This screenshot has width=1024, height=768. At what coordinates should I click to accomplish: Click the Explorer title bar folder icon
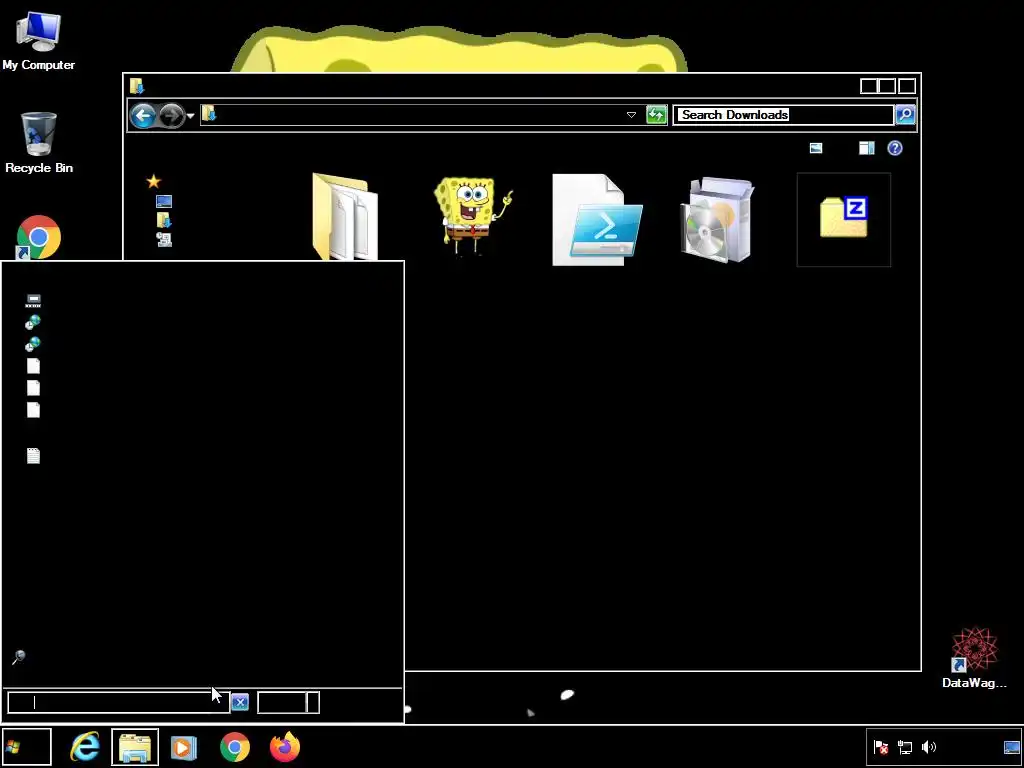136,86
